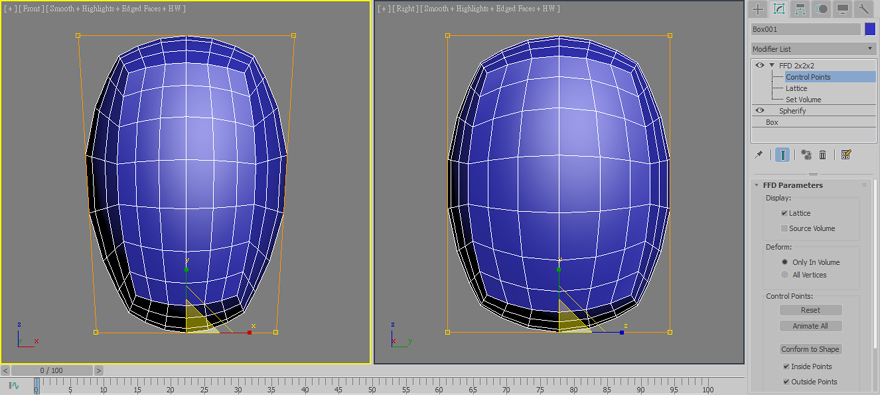Remove modifier with trash can icon
Viewport: 880px width, 395px height.
(x=823, y=155)
